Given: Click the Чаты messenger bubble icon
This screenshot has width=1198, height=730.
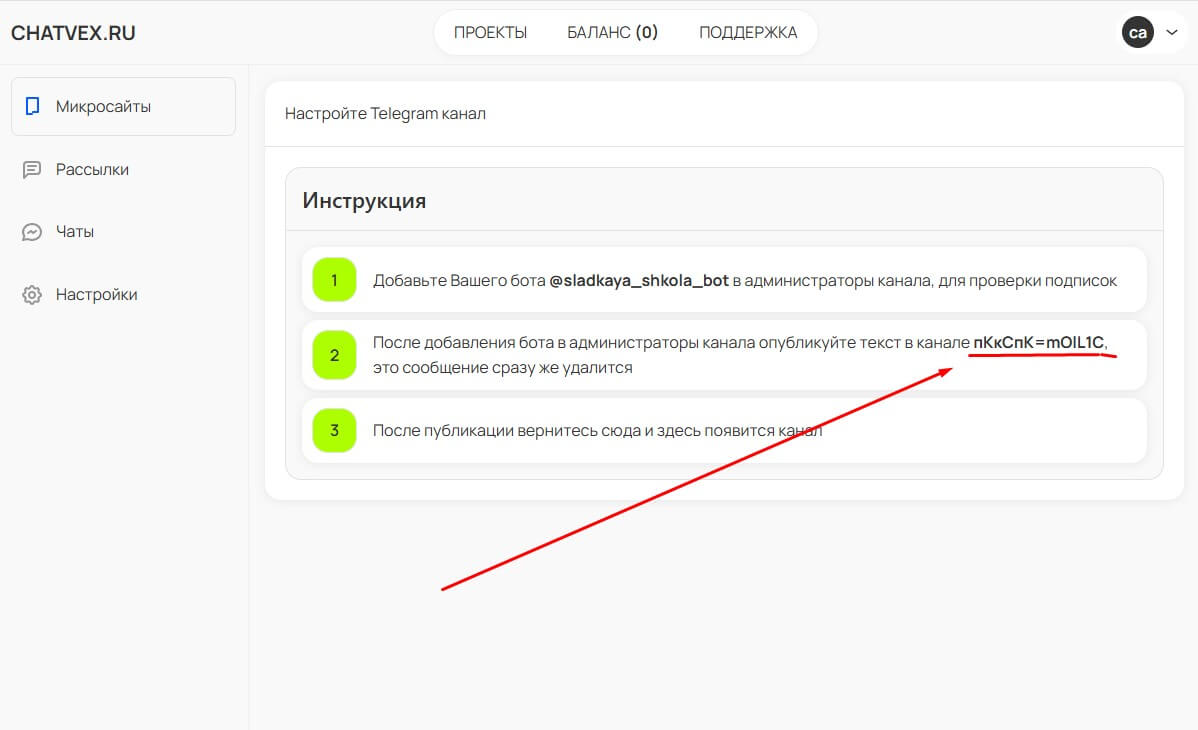Looking at the screenshot, I should point(32,232).
